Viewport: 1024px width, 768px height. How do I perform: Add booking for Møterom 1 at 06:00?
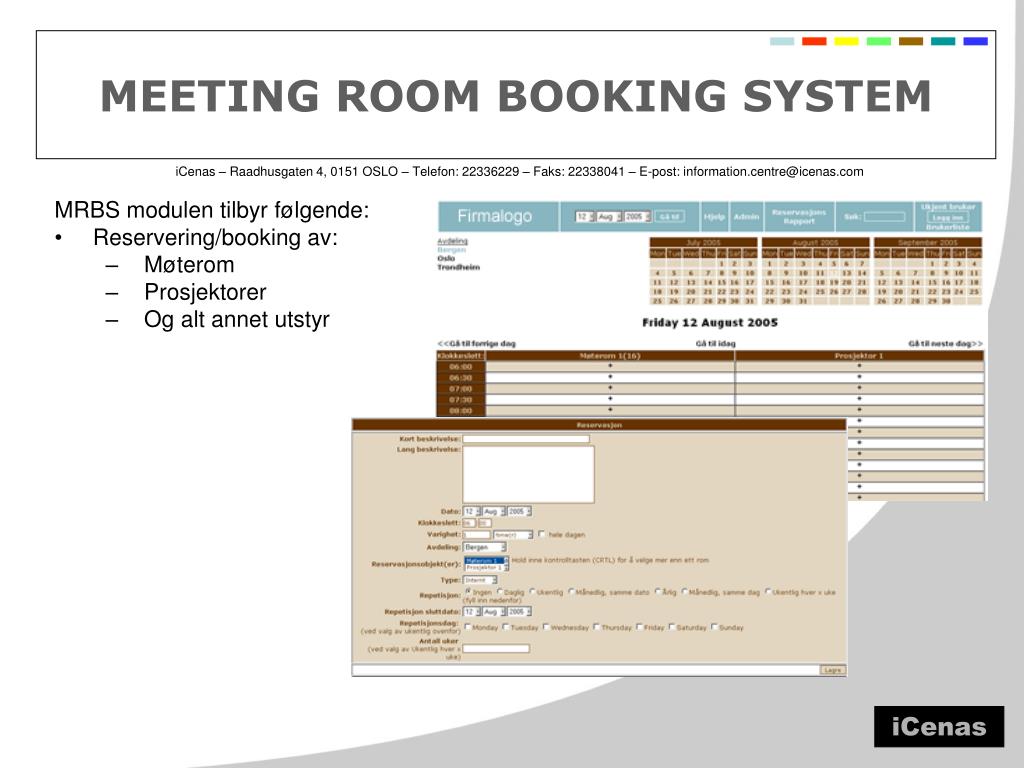tap(610, 366)
